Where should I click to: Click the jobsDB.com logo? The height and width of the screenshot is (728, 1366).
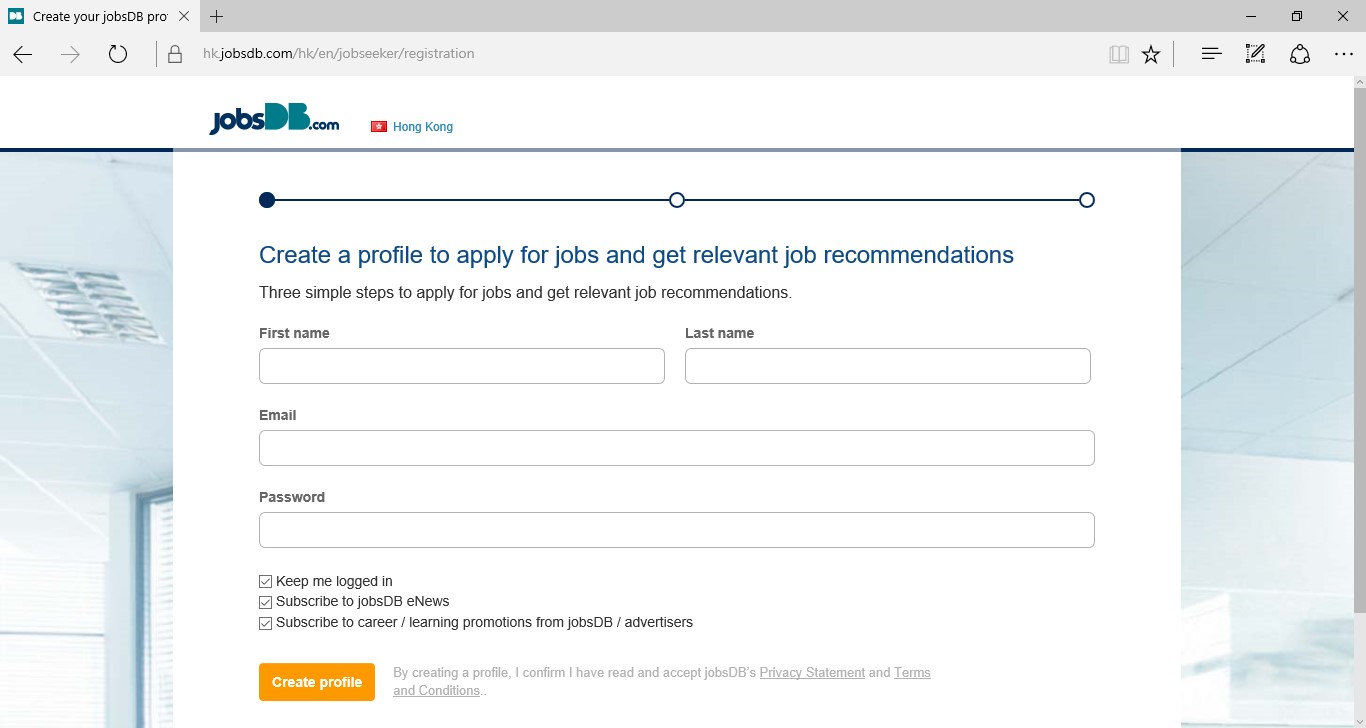coord(274,121)
